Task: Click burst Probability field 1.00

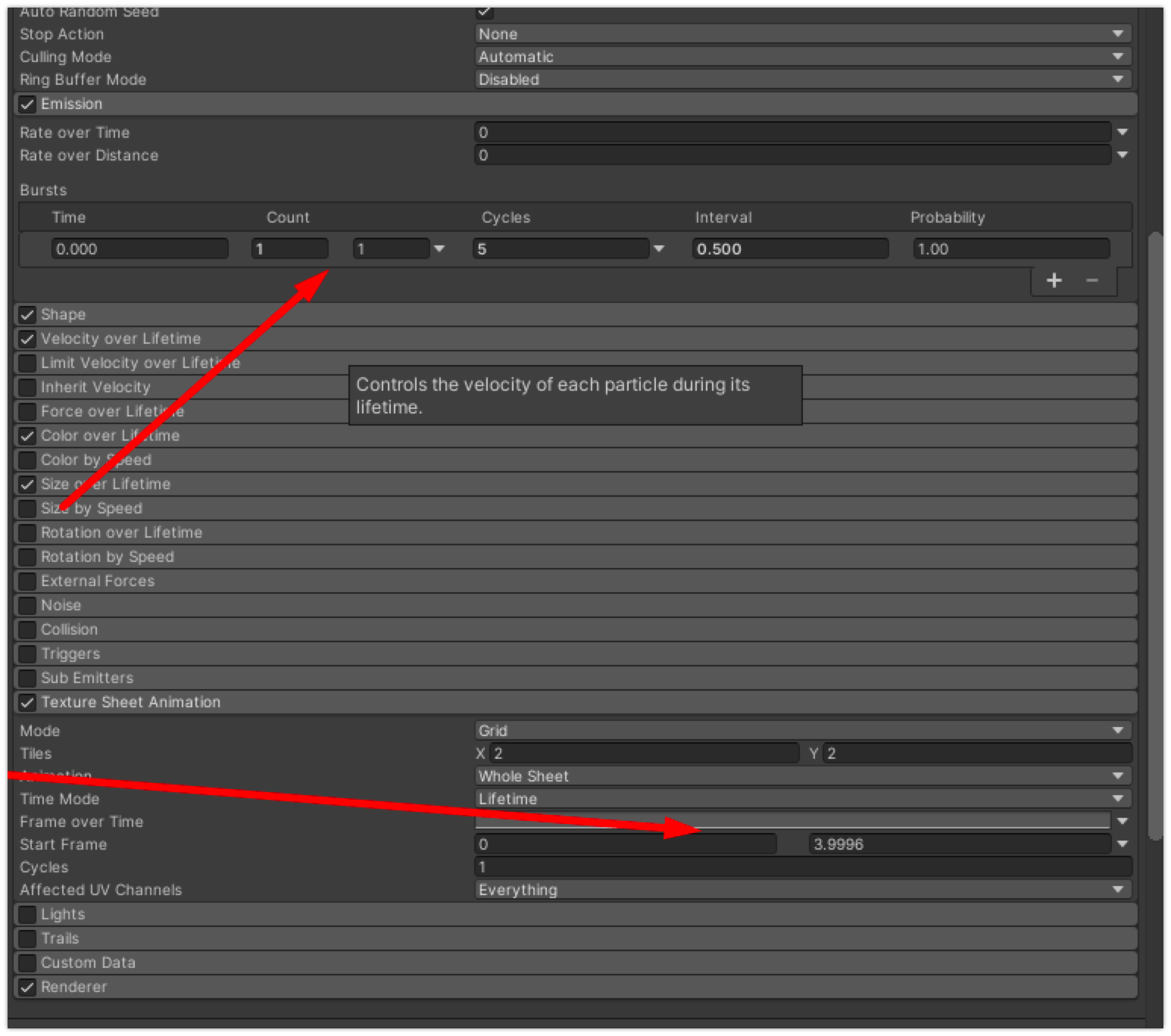Action: (1011, 249)
